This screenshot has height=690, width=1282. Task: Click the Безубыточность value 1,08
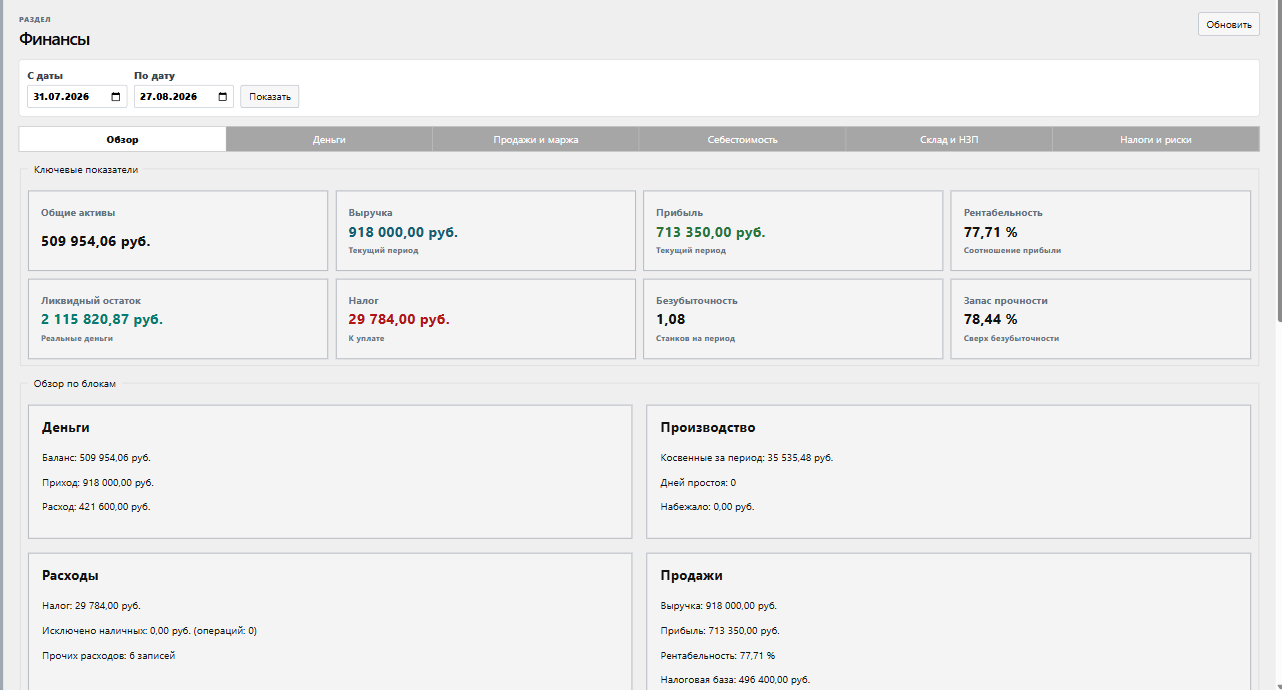pyautogui.click(x=671, y=319)
